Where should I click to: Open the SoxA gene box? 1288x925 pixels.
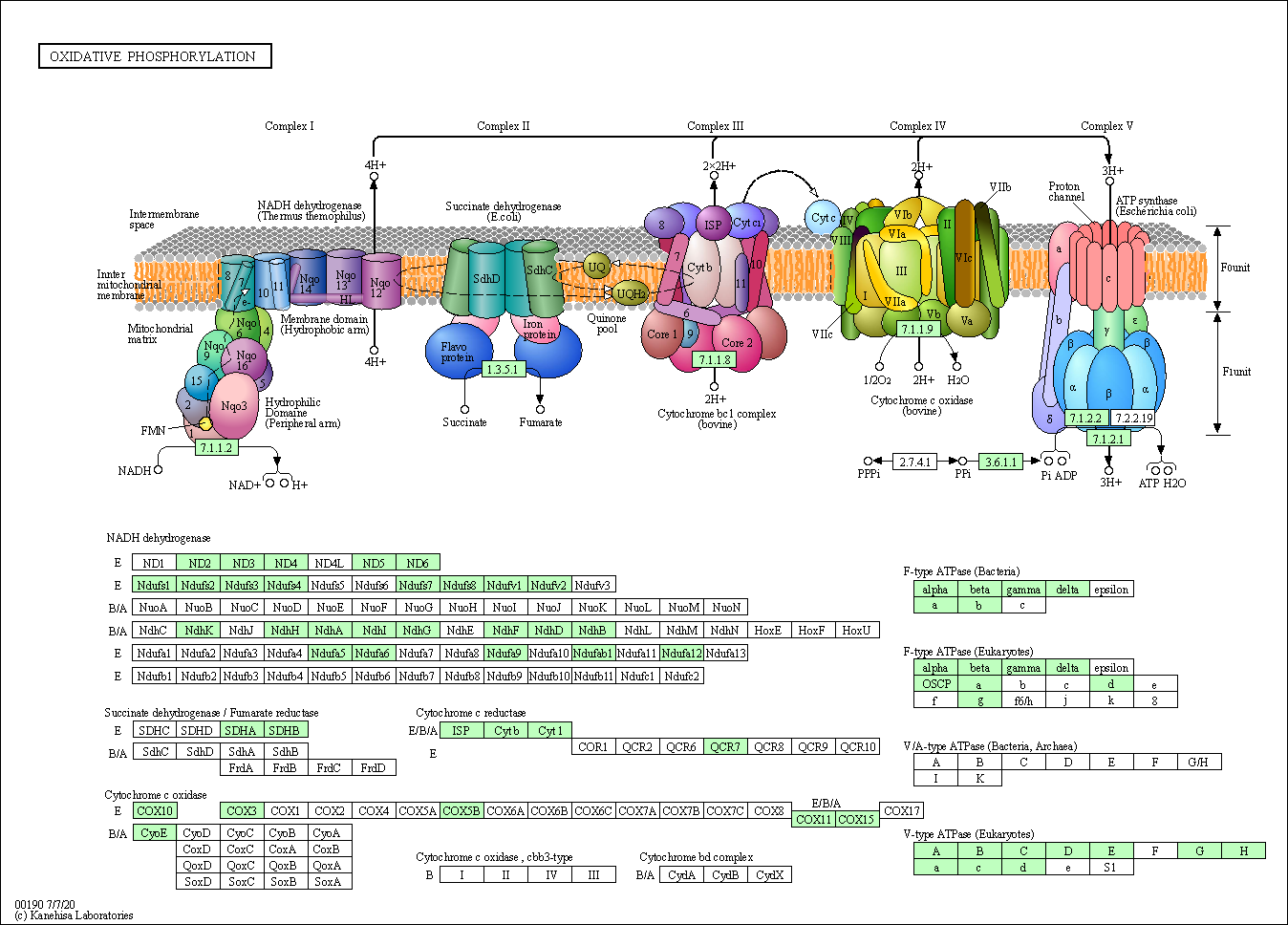point(328,881)
